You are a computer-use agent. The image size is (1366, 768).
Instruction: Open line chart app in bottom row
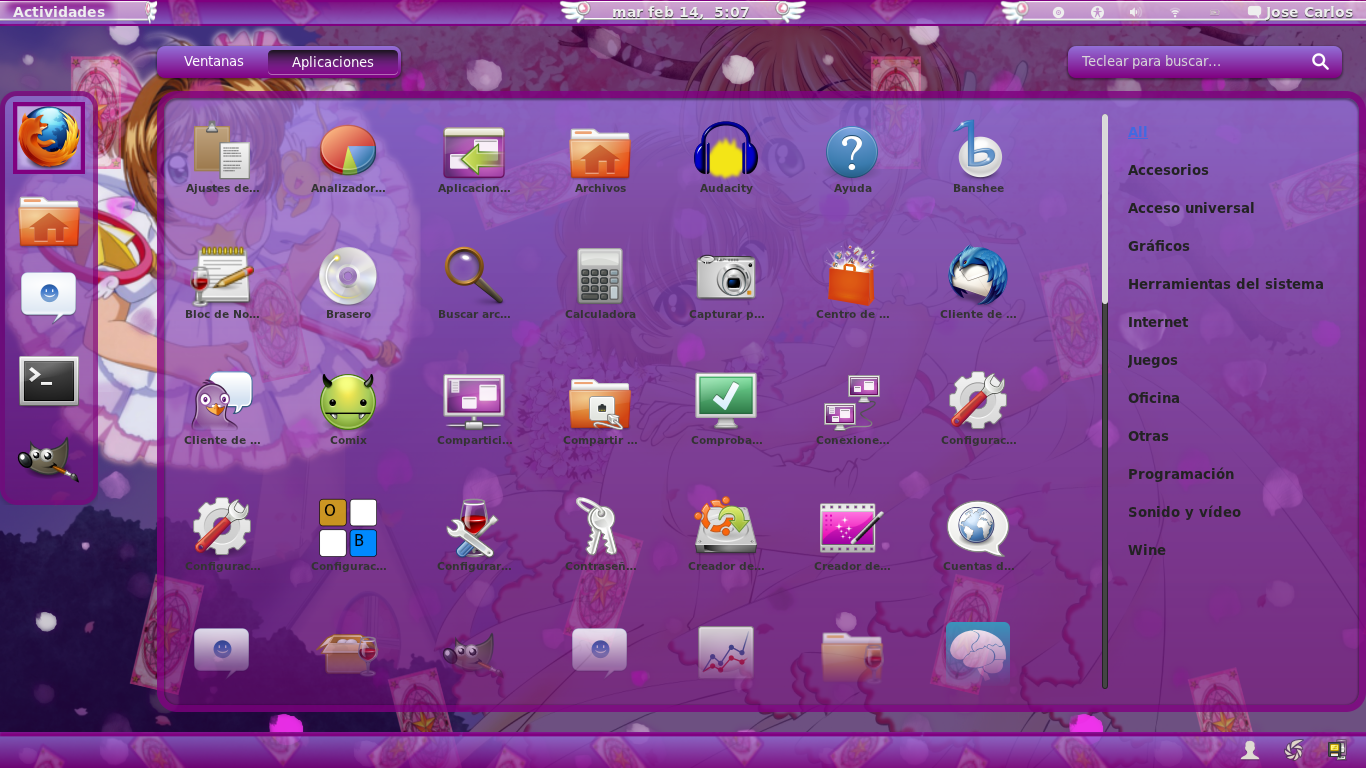[x=726, y=653]
